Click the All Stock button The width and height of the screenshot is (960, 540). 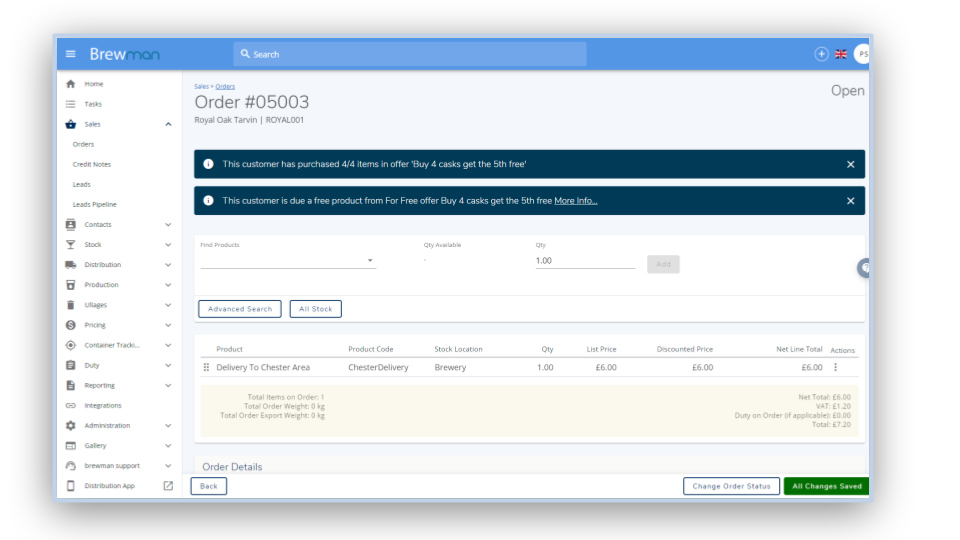pos(316,309)
